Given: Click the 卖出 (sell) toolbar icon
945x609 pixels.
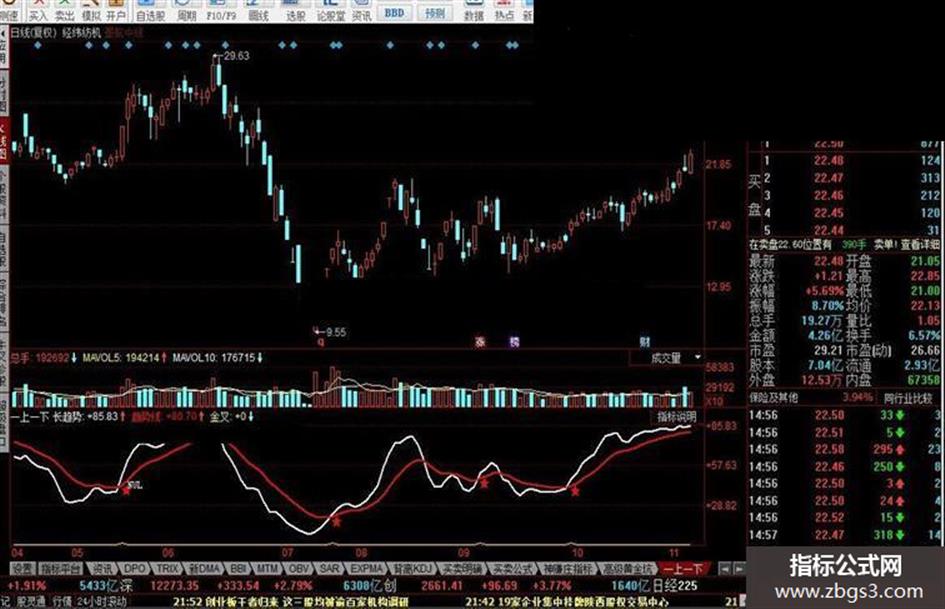Looking at the screenshot, I should [x=64, y=11].
